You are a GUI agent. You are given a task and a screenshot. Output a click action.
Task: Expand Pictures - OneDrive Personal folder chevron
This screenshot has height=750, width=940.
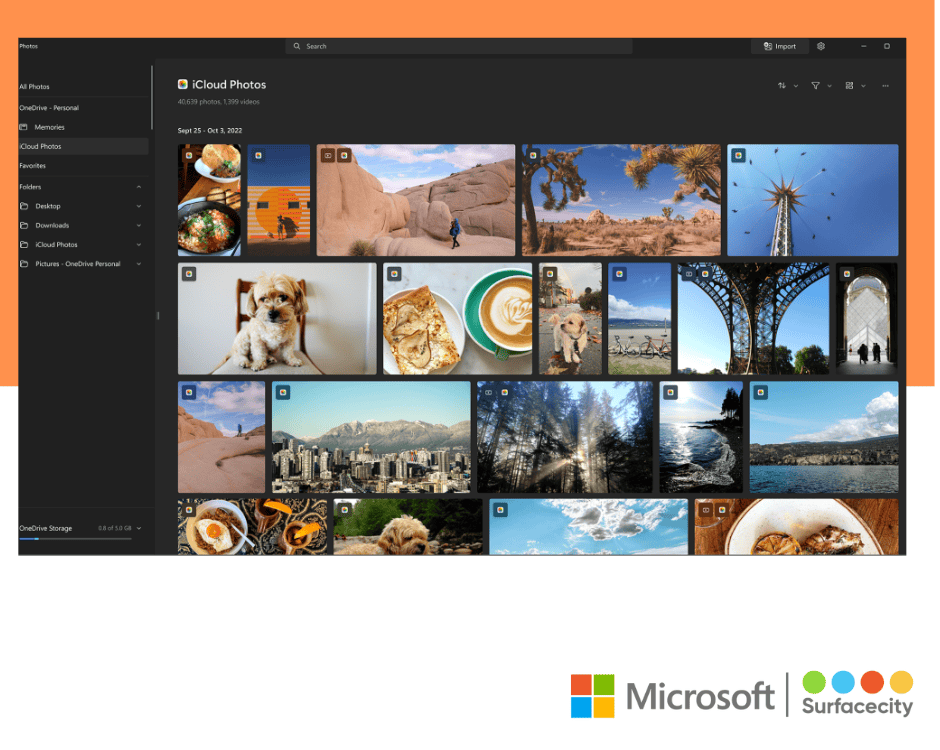point(139,264)
